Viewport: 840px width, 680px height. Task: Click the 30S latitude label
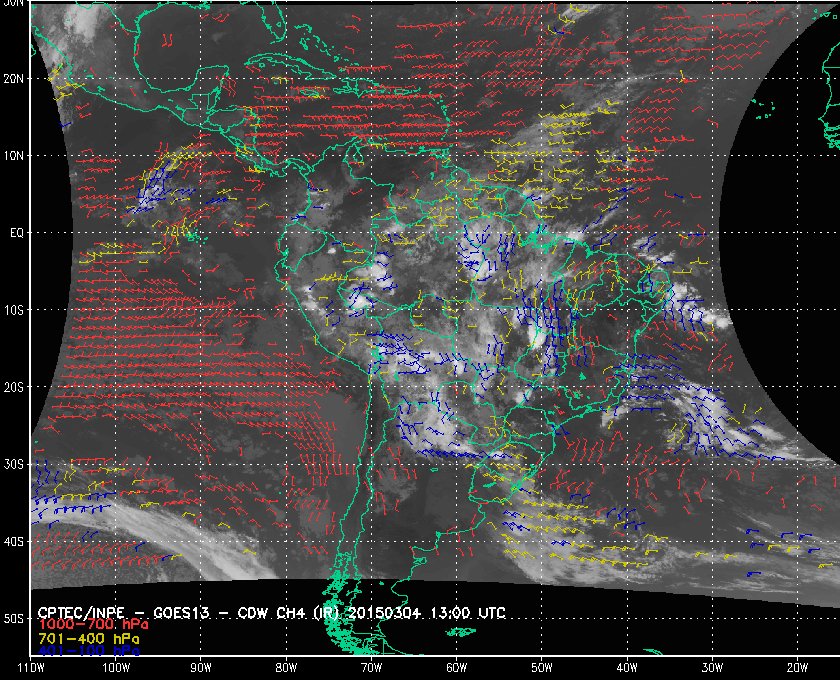click(13, 465)
